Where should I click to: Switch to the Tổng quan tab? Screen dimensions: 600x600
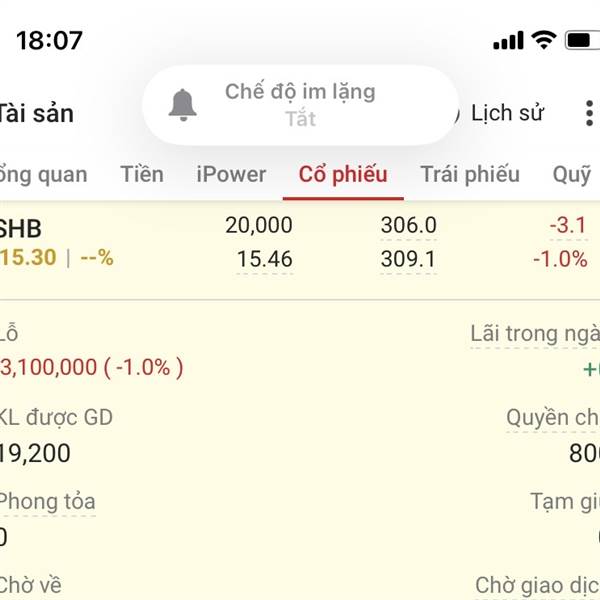(x=42, y=174)
